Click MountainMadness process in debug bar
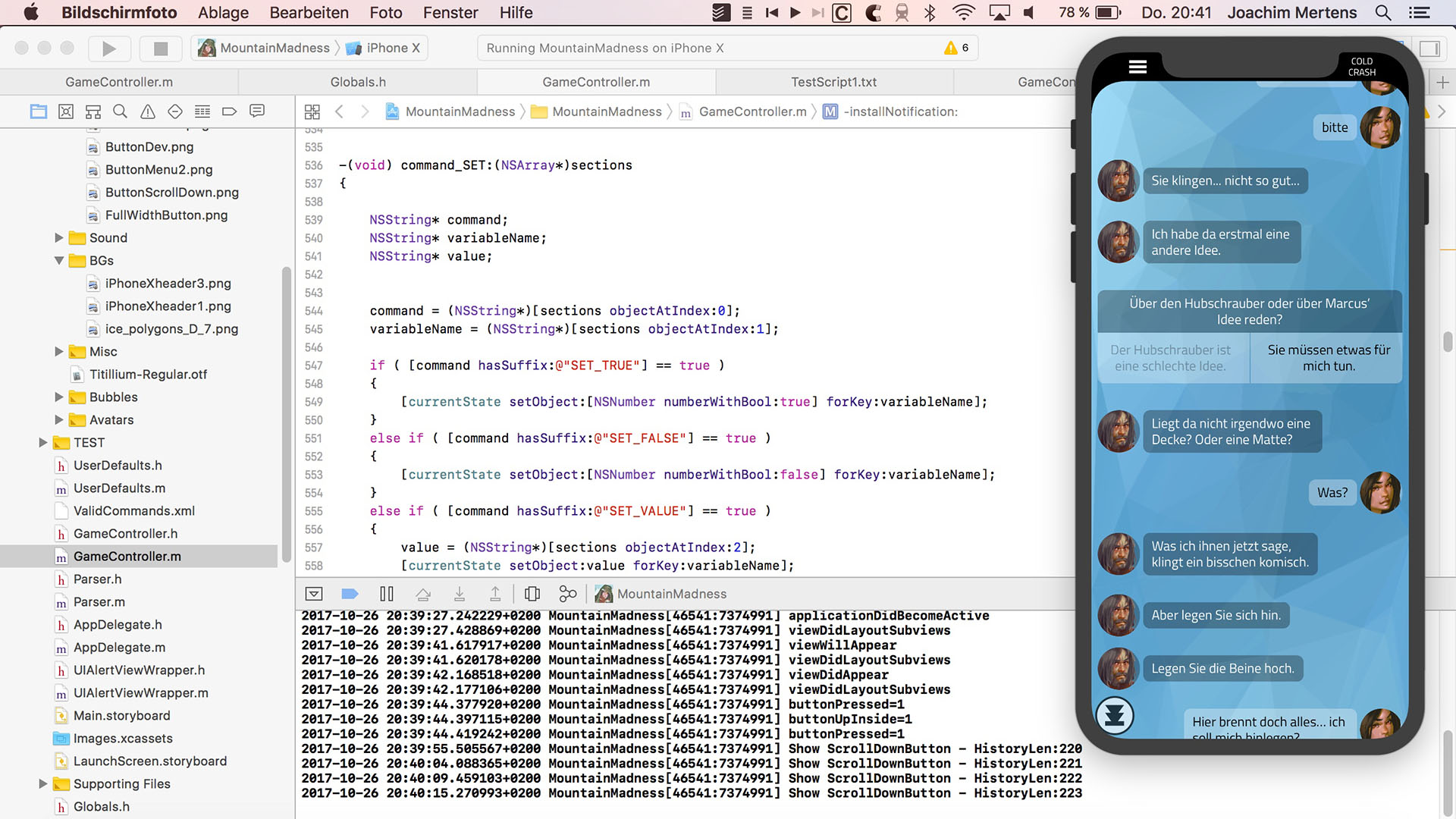Screen dimensions: 1456x819 [x=661, y=594]
